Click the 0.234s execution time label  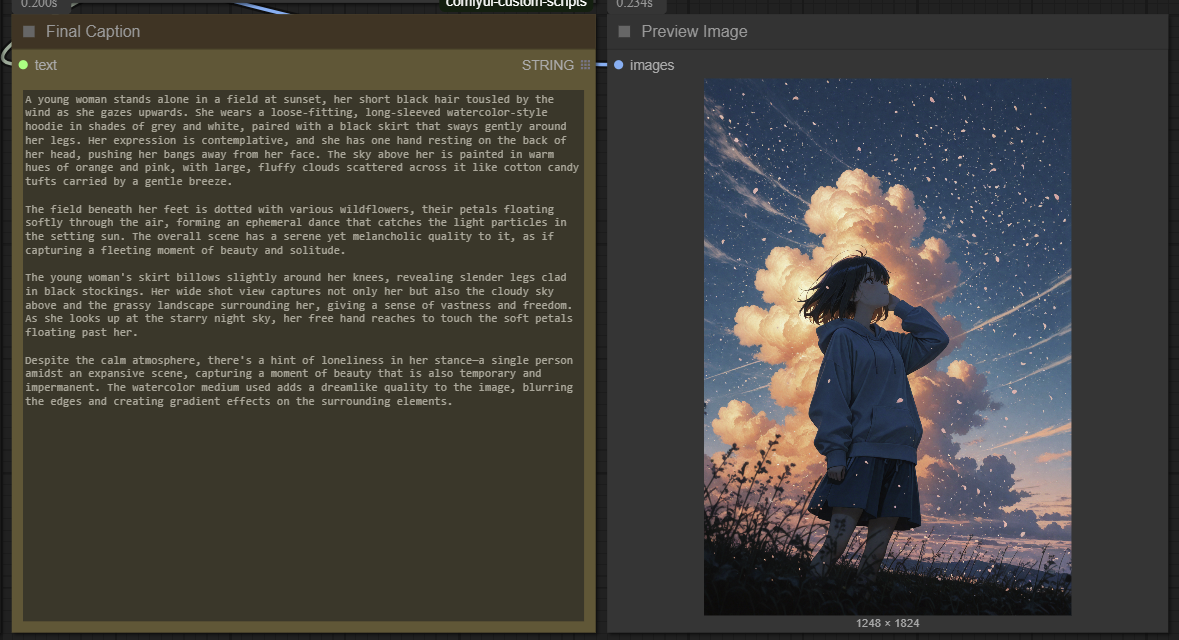click(634, 4)
